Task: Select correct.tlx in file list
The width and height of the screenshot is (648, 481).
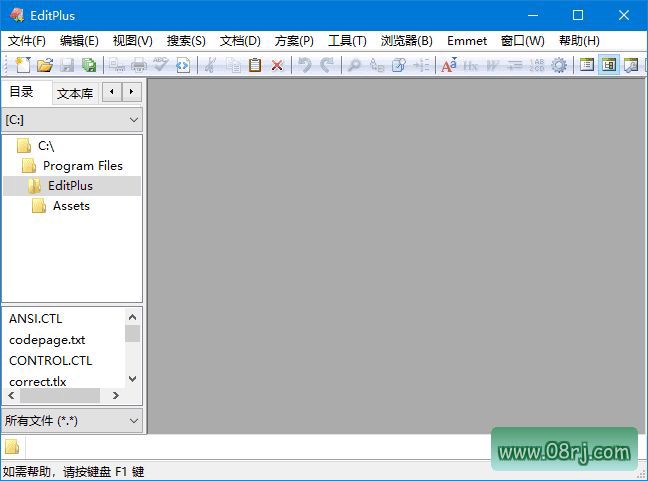Action: point(38,381)
